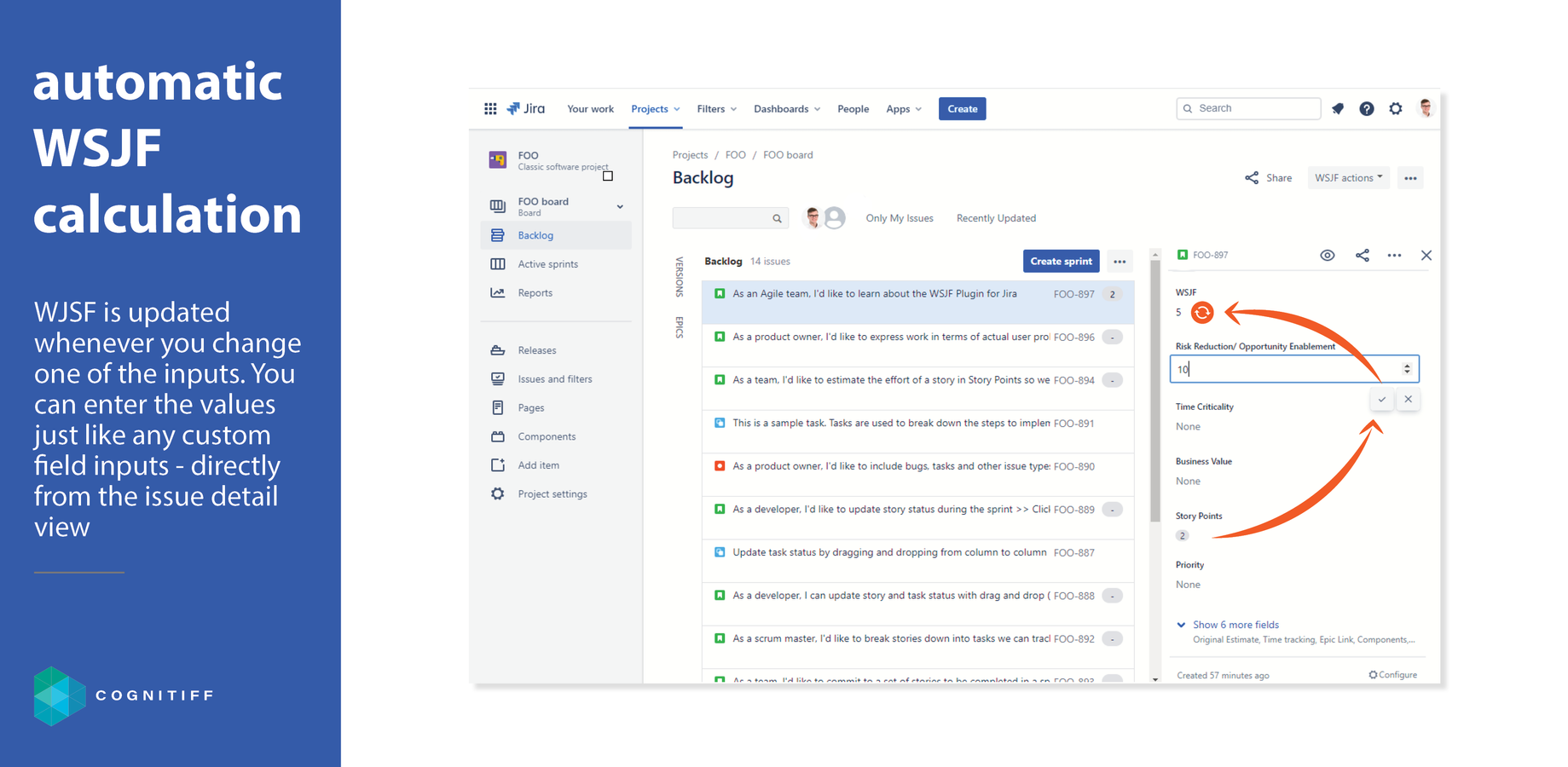Expand the EPICS side panel
This screenshot has width=1568, height=767.
(x=680, y=327)
